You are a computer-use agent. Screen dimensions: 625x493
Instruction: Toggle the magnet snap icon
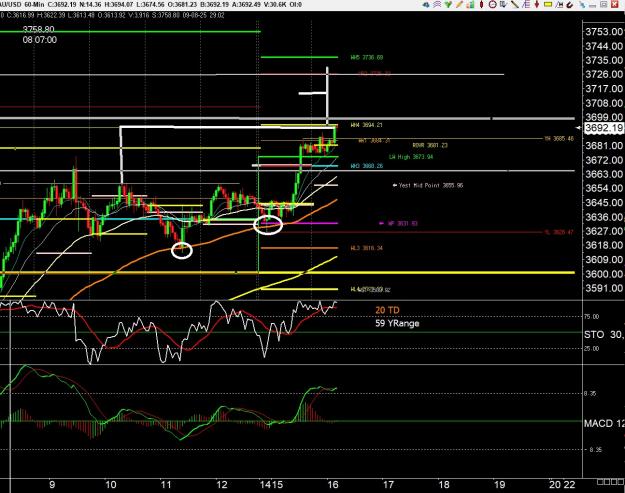click(570, 5)
